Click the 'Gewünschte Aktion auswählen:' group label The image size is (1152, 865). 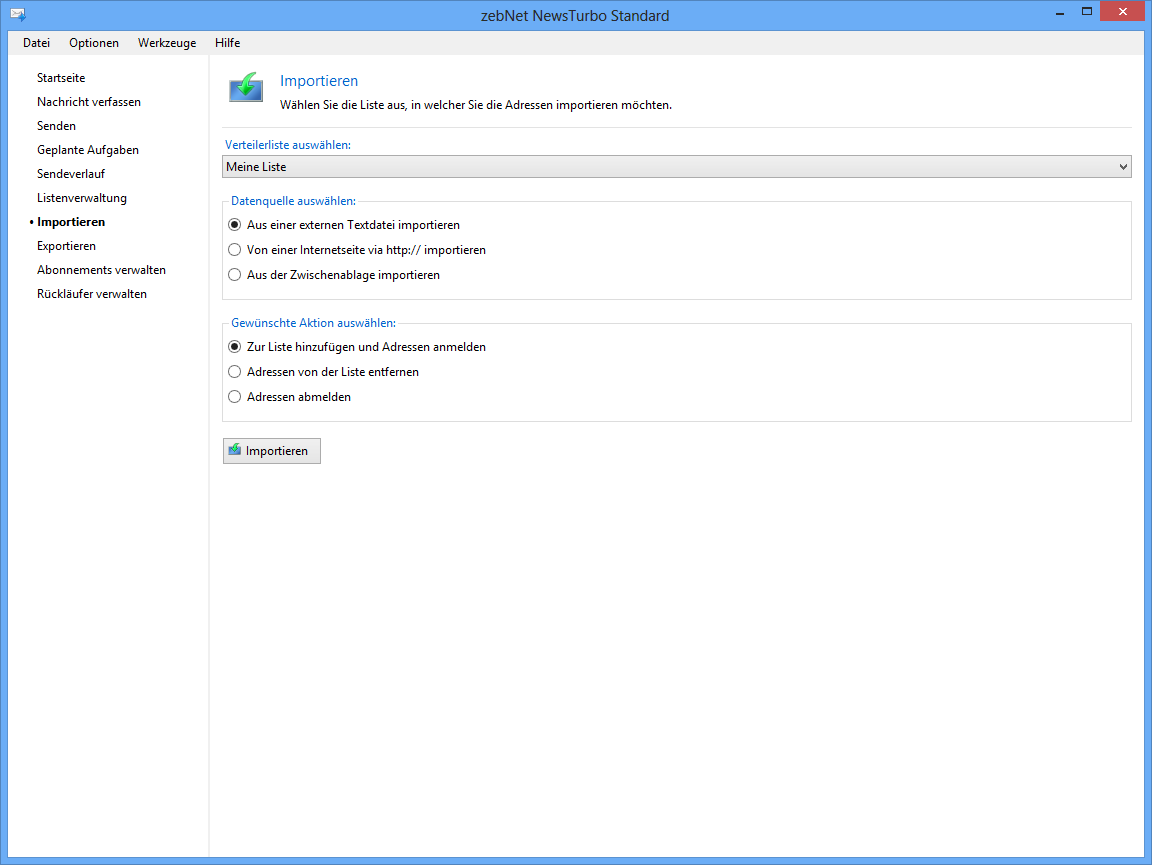point(313,323)
